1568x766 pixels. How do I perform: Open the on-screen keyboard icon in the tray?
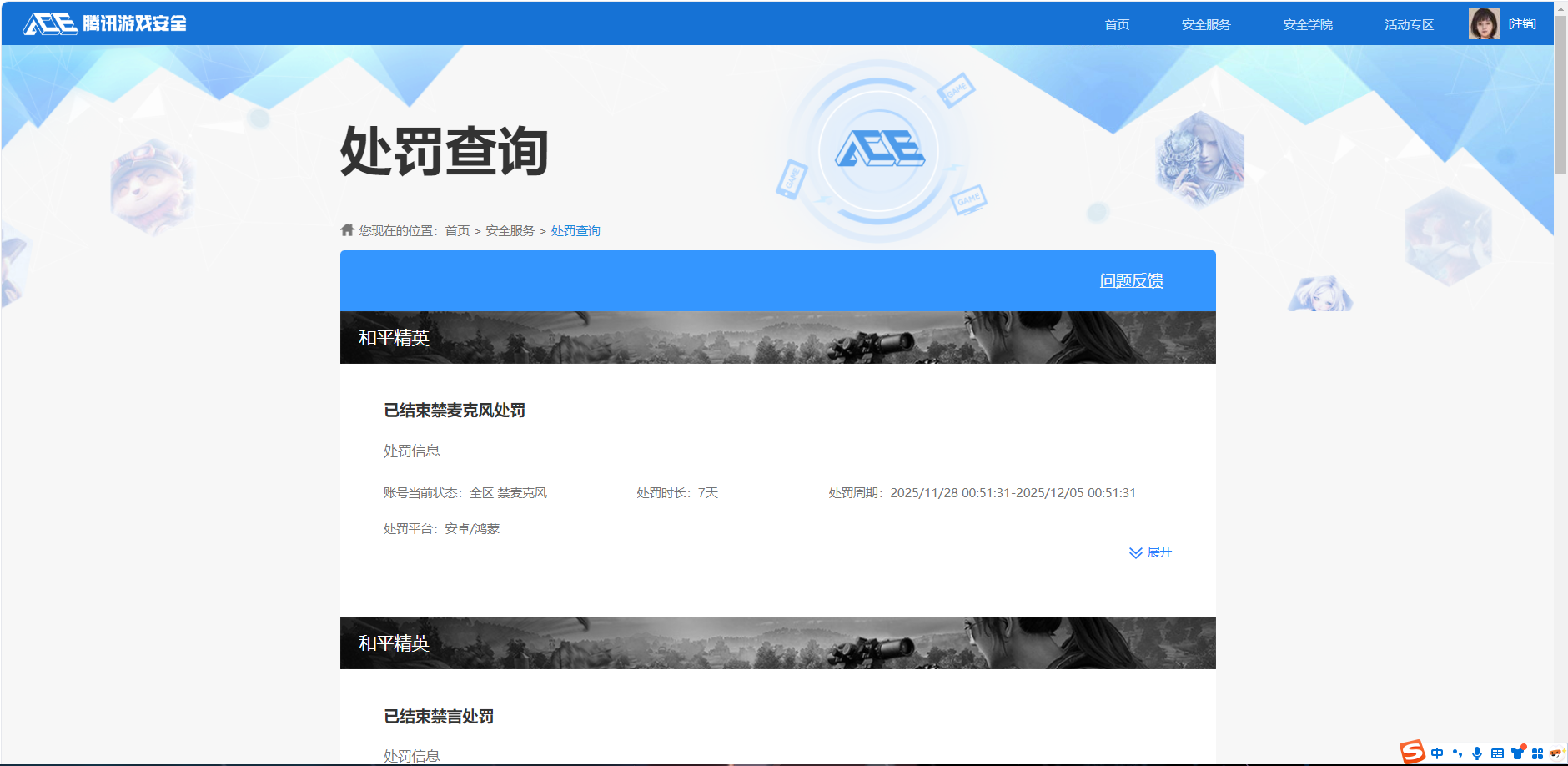pos(1498,753)
